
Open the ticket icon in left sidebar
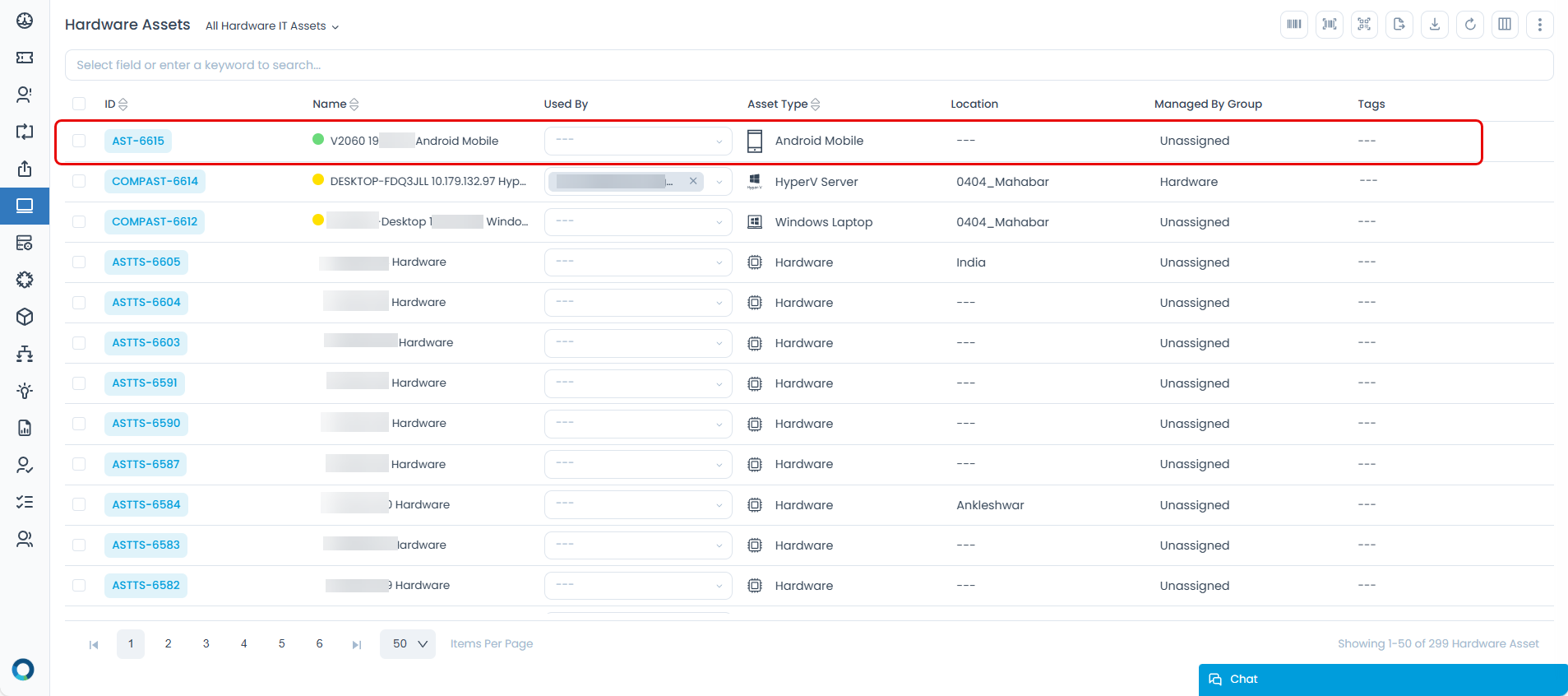(x=25, y=58)
